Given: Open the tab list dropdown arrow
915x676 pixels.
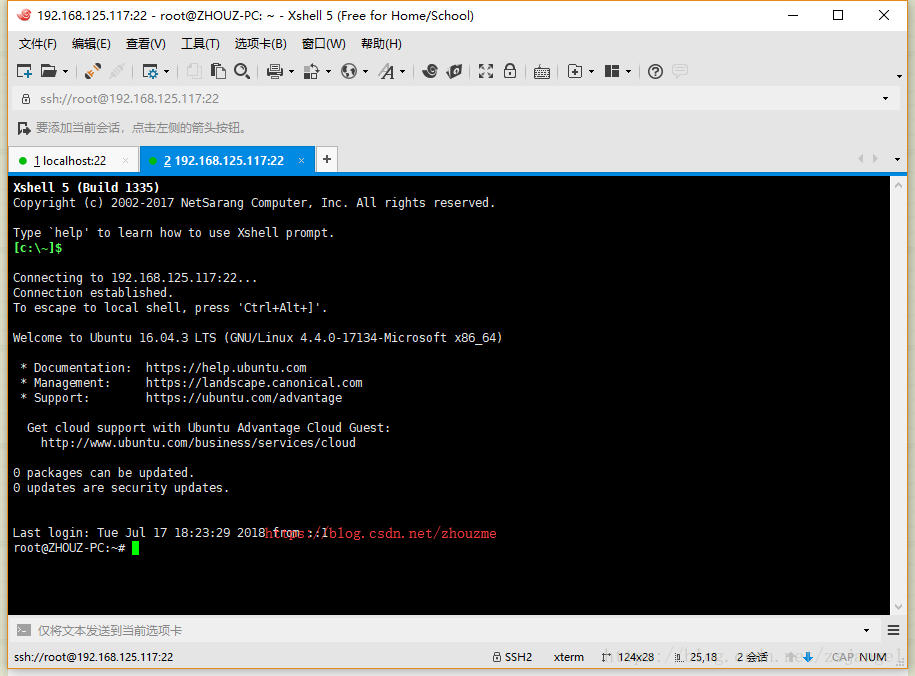Looking at the screenshot, I should [897, 159].
